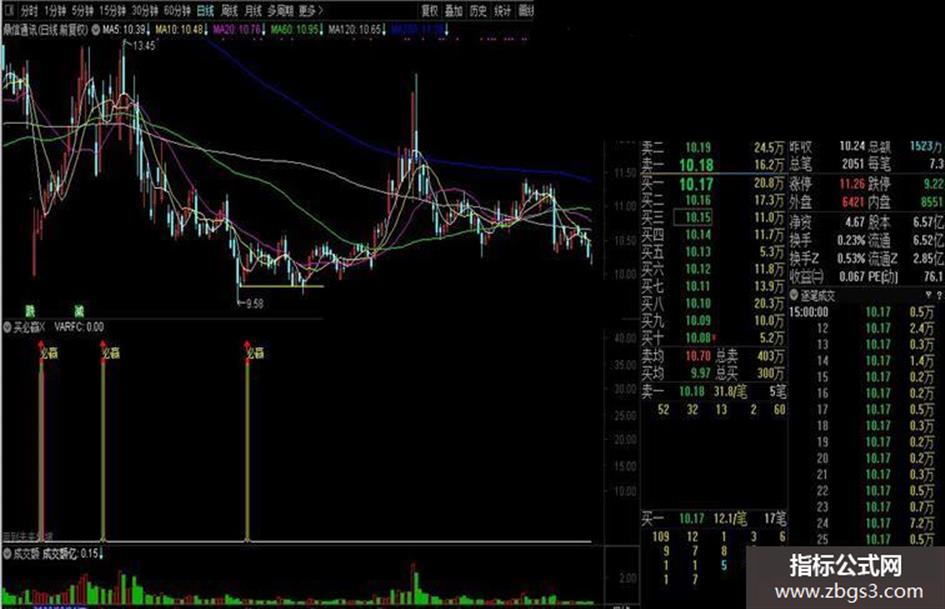Click the 卖二 price 10.19

pos(698,148)
